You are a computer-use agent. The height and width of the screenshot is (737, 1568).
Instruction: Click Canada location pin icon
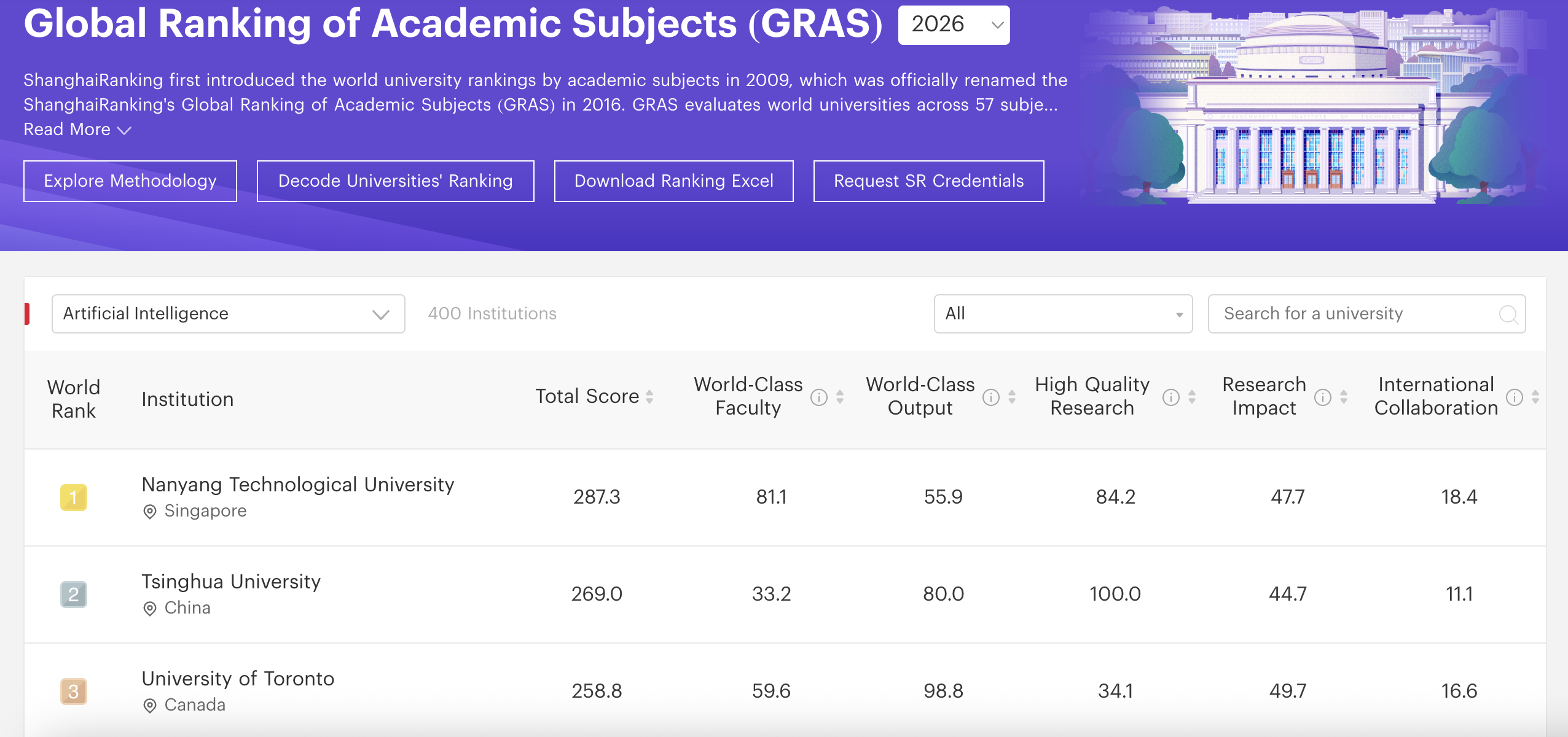149,706
